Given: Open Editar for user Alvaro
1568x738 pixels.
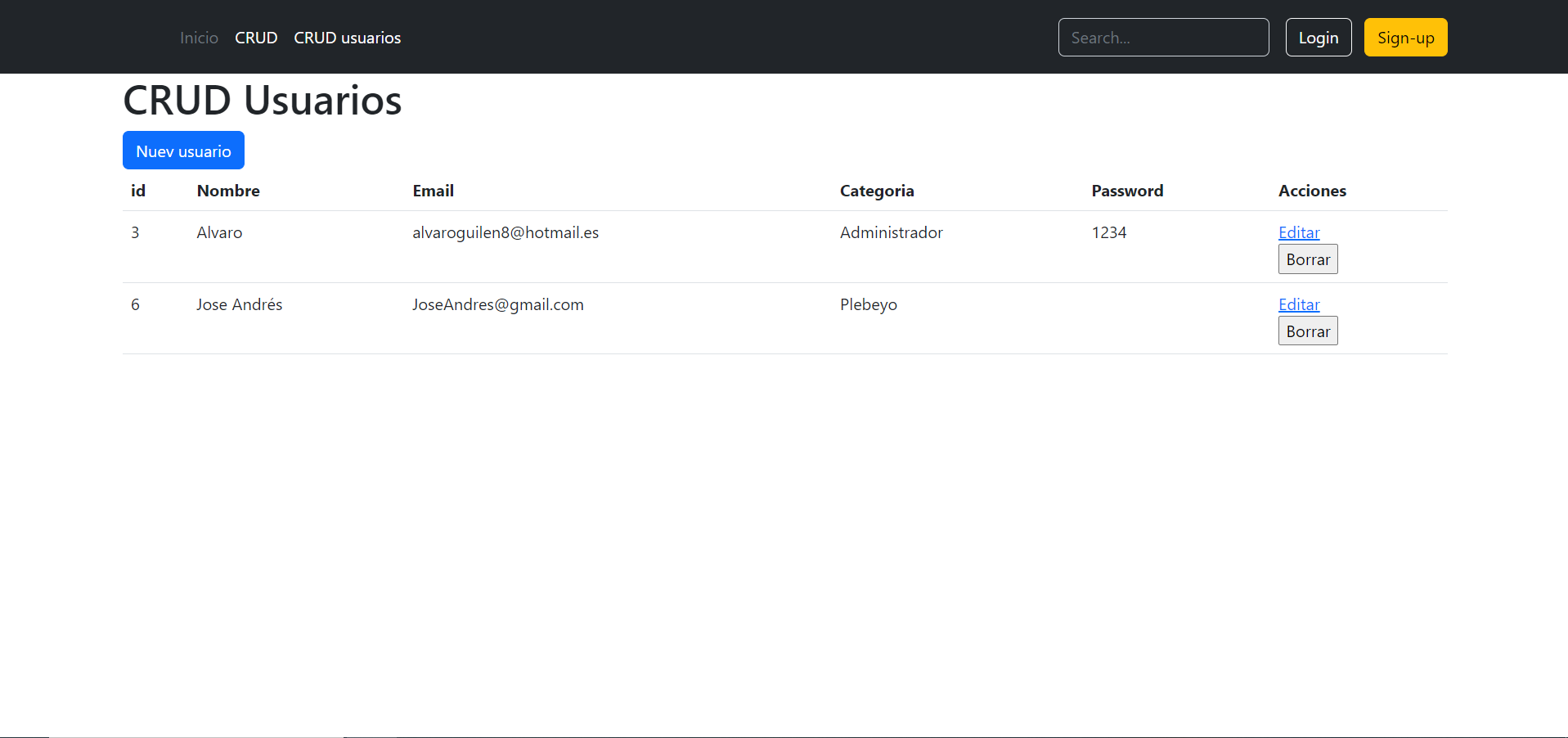Looking at the screenshot, I should pos(1298,232).
